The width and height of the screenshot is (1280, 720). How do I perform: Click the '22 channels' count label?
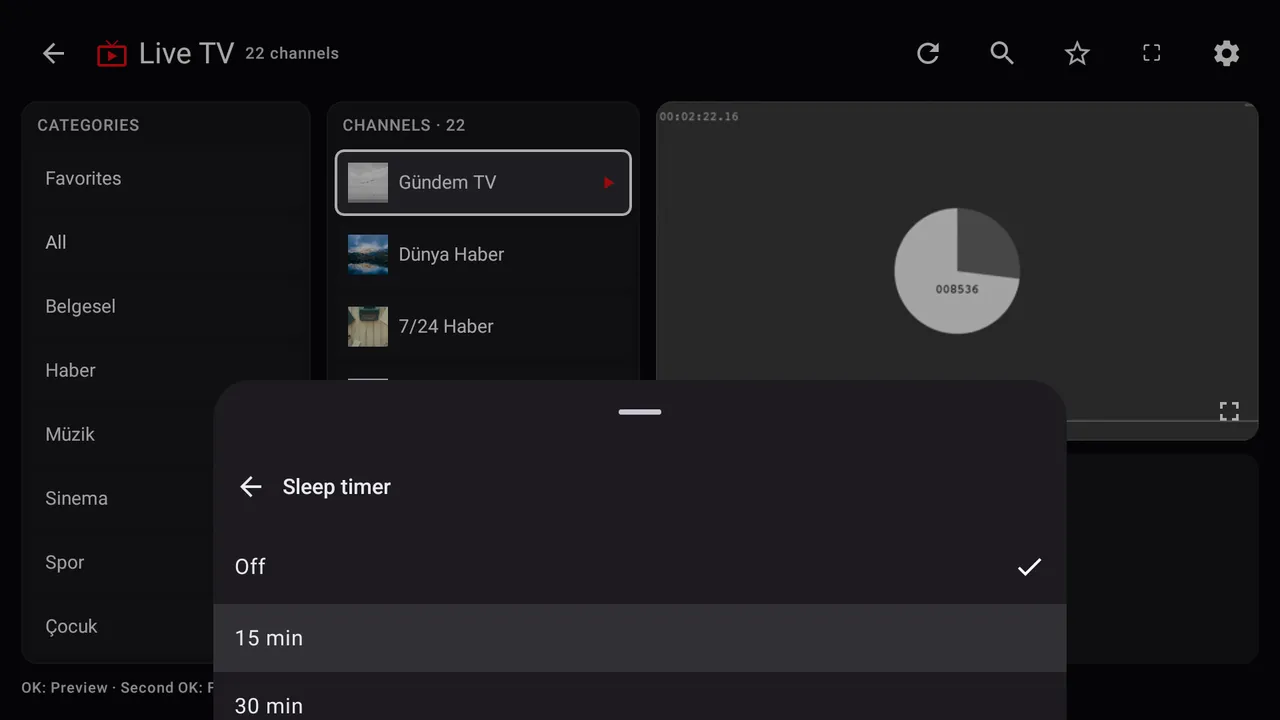click(292, 54)
